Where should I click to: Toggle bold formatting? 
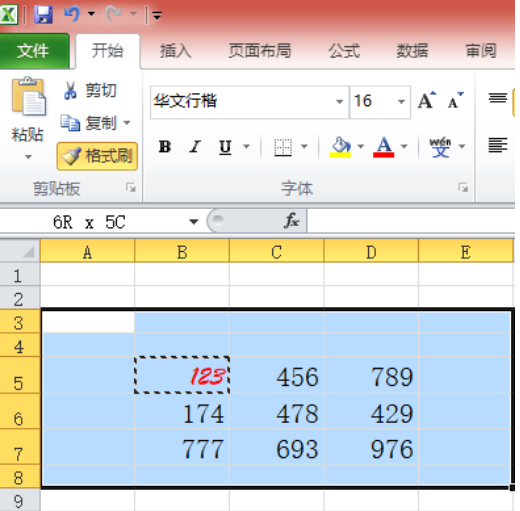click(165, 147)
